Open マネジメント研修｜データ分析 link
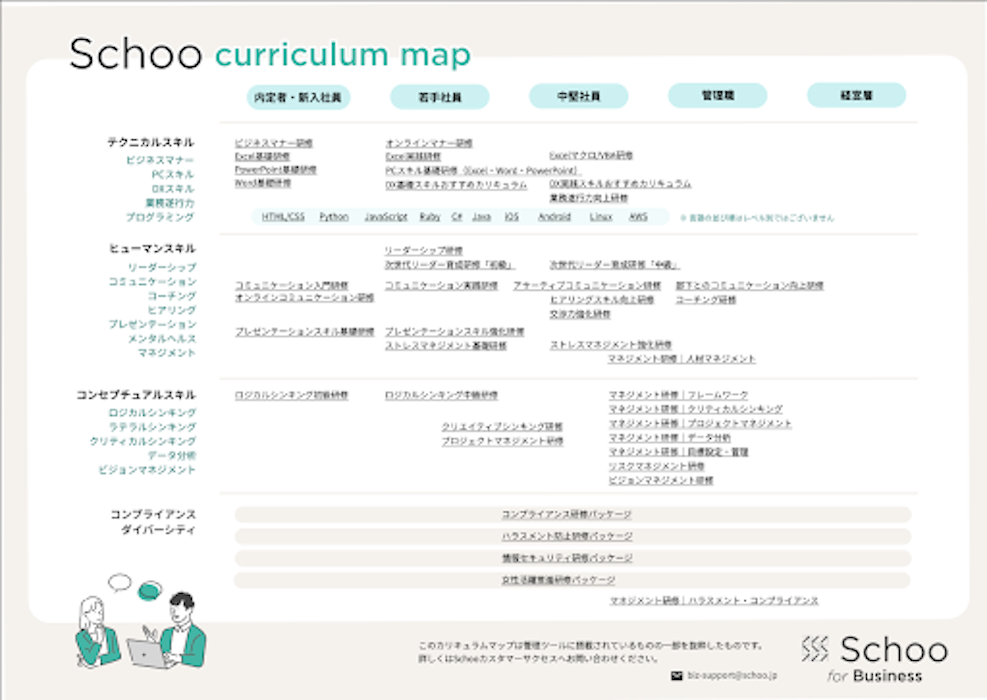This screenshot has width=987, height=700. click(670, 438)
